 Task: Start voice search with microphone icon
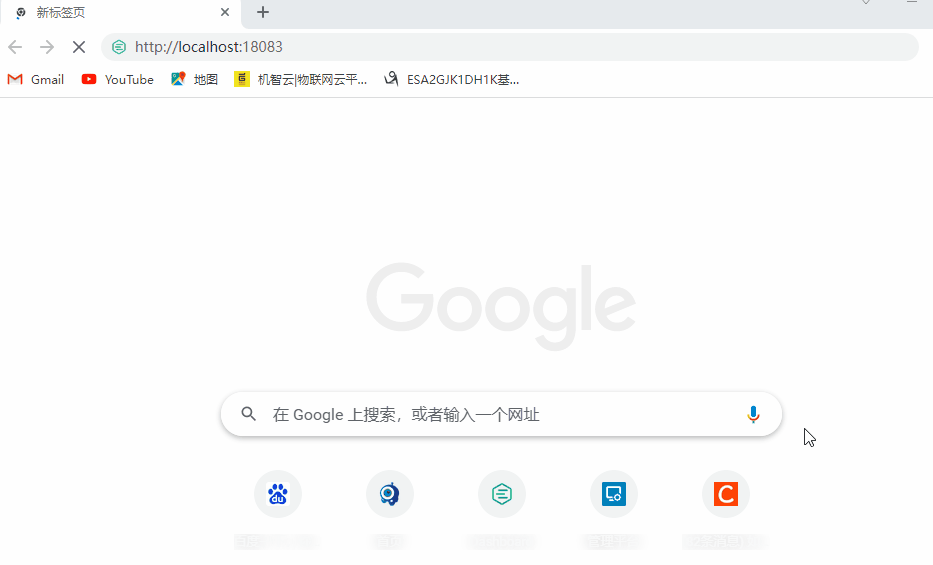tap(753, 415)
